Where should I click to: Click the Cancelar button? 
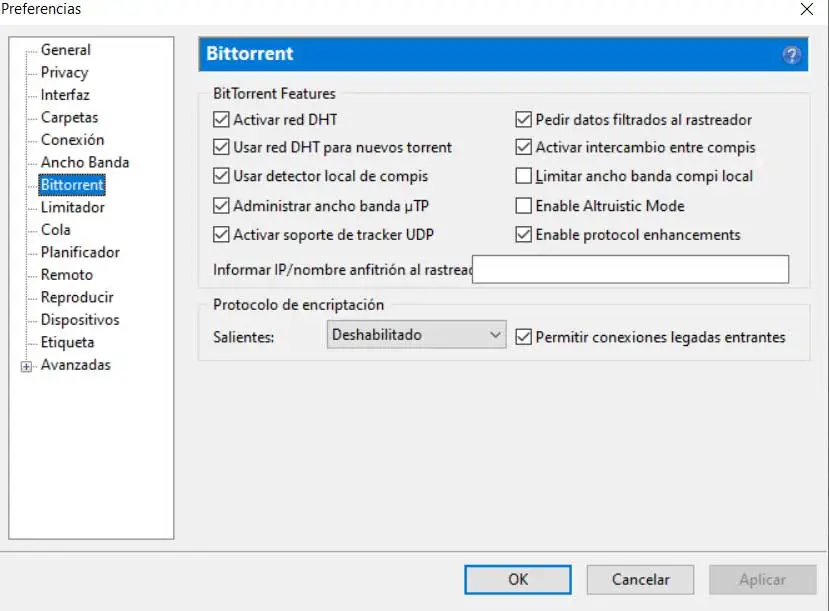point(641,579)
